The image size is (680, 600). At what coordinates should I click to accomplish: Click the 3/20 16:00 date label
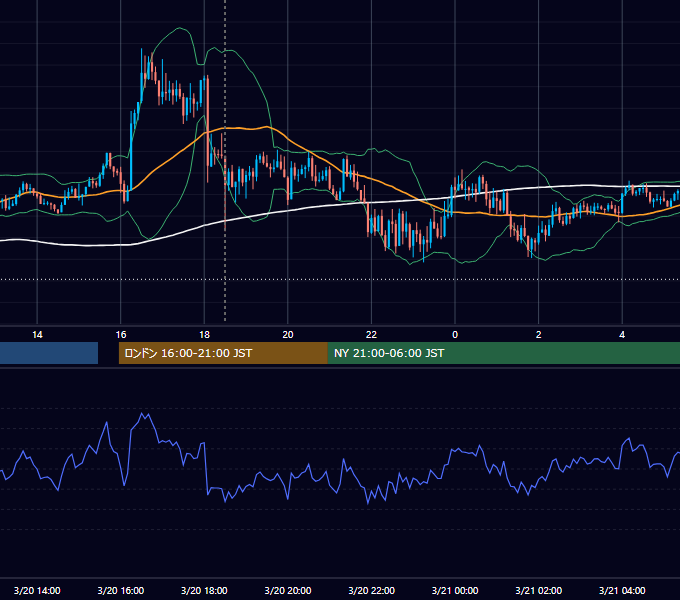point(121,590)
